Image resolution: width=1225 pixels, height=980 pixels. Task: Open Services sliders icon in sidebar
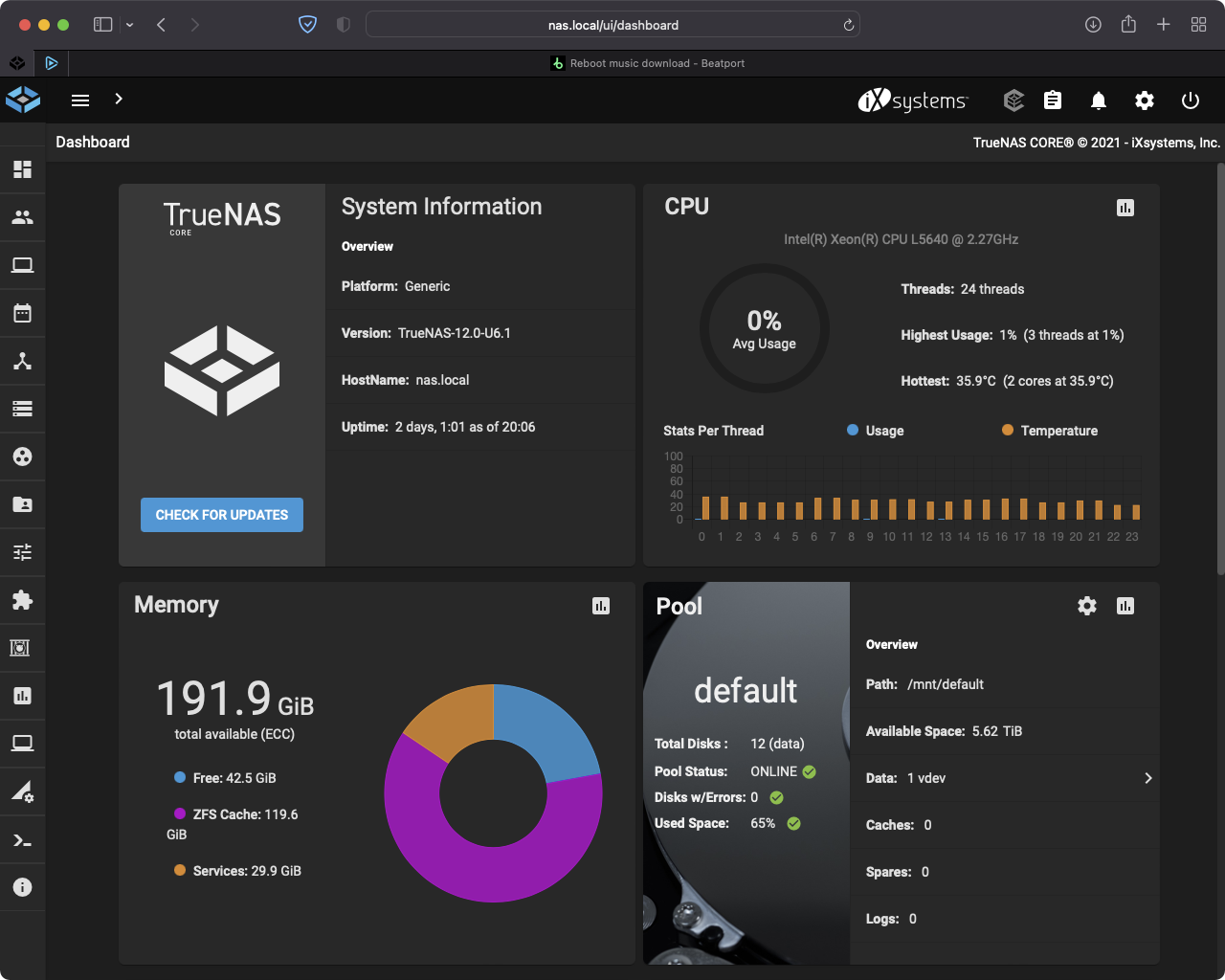pyautogui.click(x=23, y=552)
